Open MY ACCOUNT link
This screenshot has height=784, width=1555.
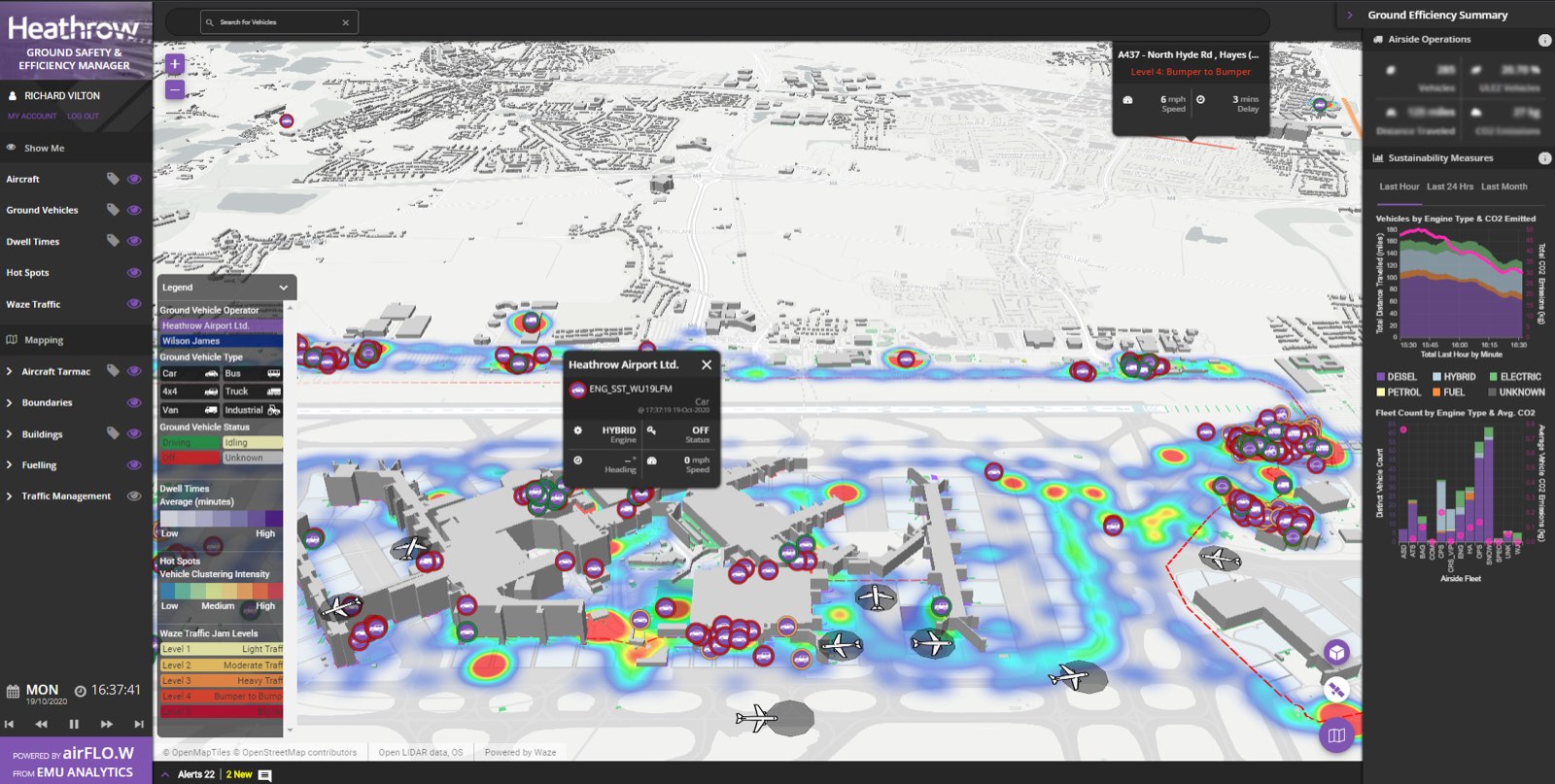(x=32, y=116)
